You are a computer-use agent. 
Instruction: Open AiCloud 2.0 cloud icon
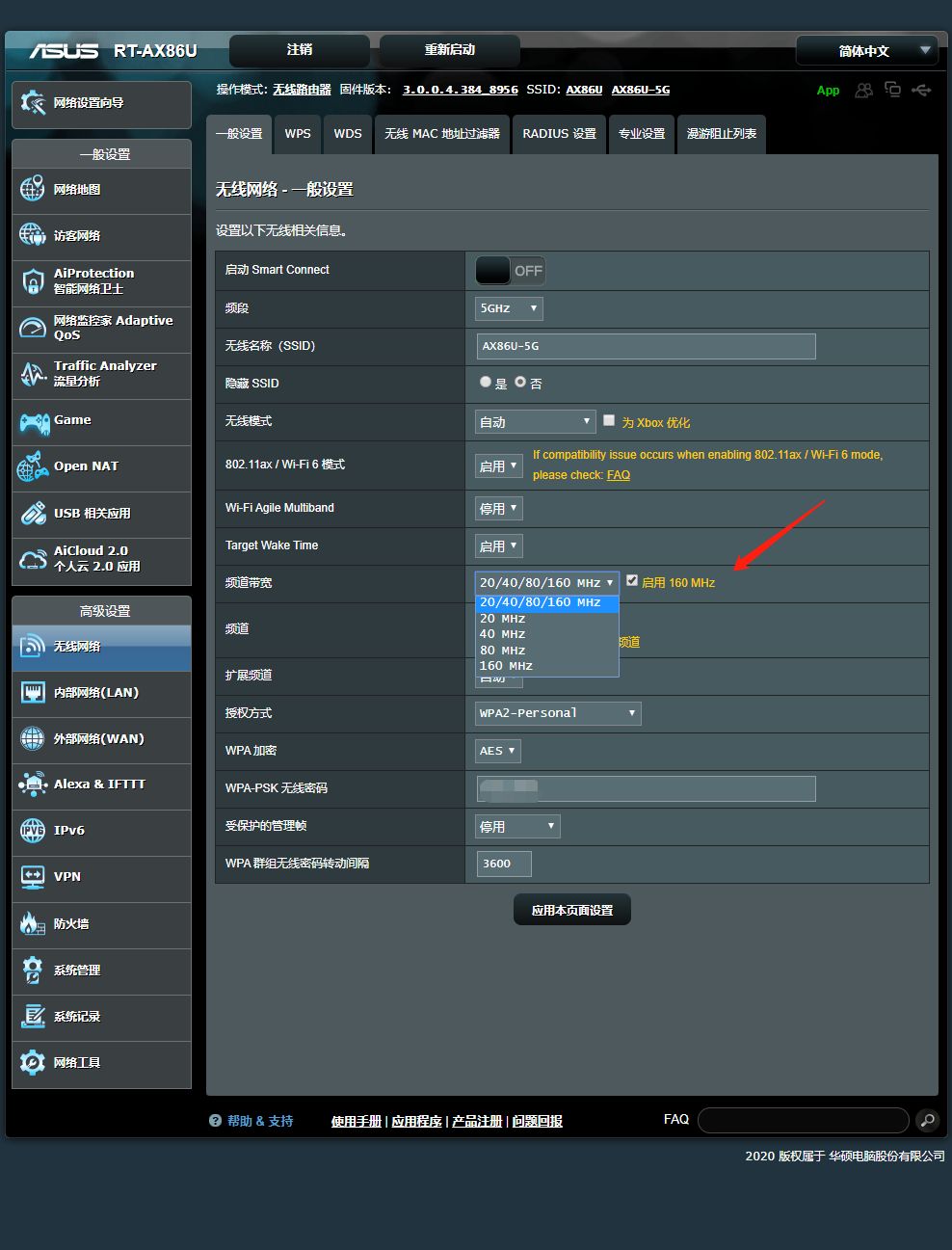click(x=33, y=559)
